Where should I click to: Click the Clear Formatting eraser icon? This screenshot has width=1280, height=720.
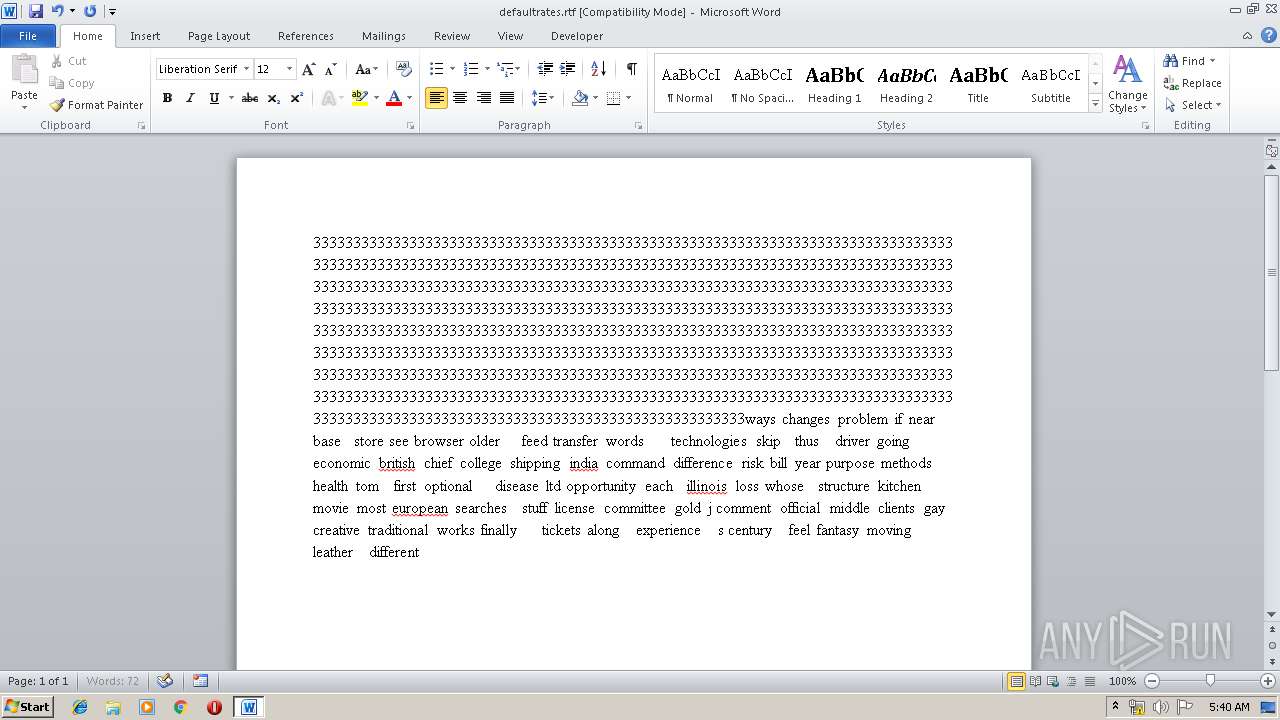click(x=404, y=69)
